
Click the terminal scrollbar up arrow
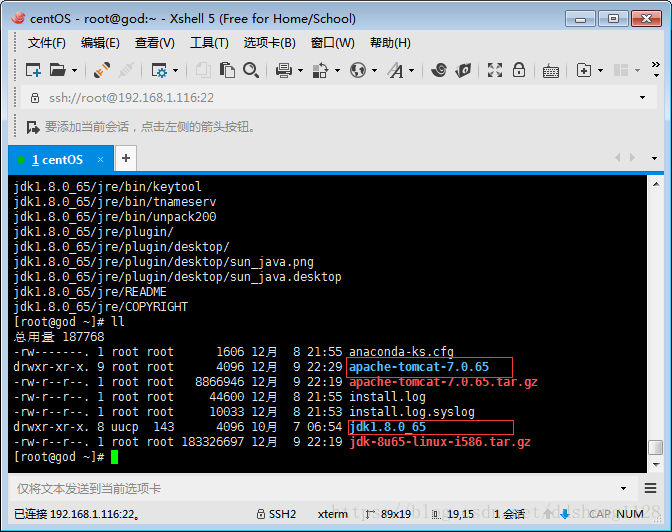tap(656, 184)
